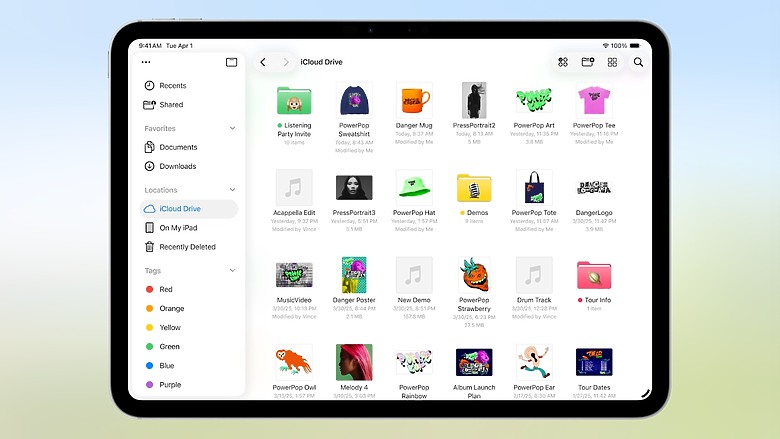Screen dimensions: 780x439
Task: Open PressPortrait3 photo
Action: (x=354, y=187)
